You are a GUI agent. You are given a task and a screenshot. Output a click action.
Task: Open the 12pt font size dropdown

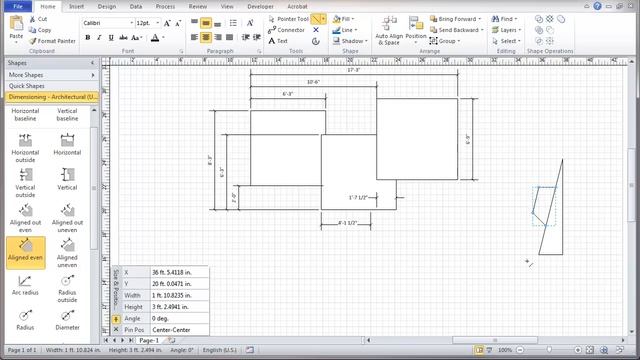click(158, 23)
